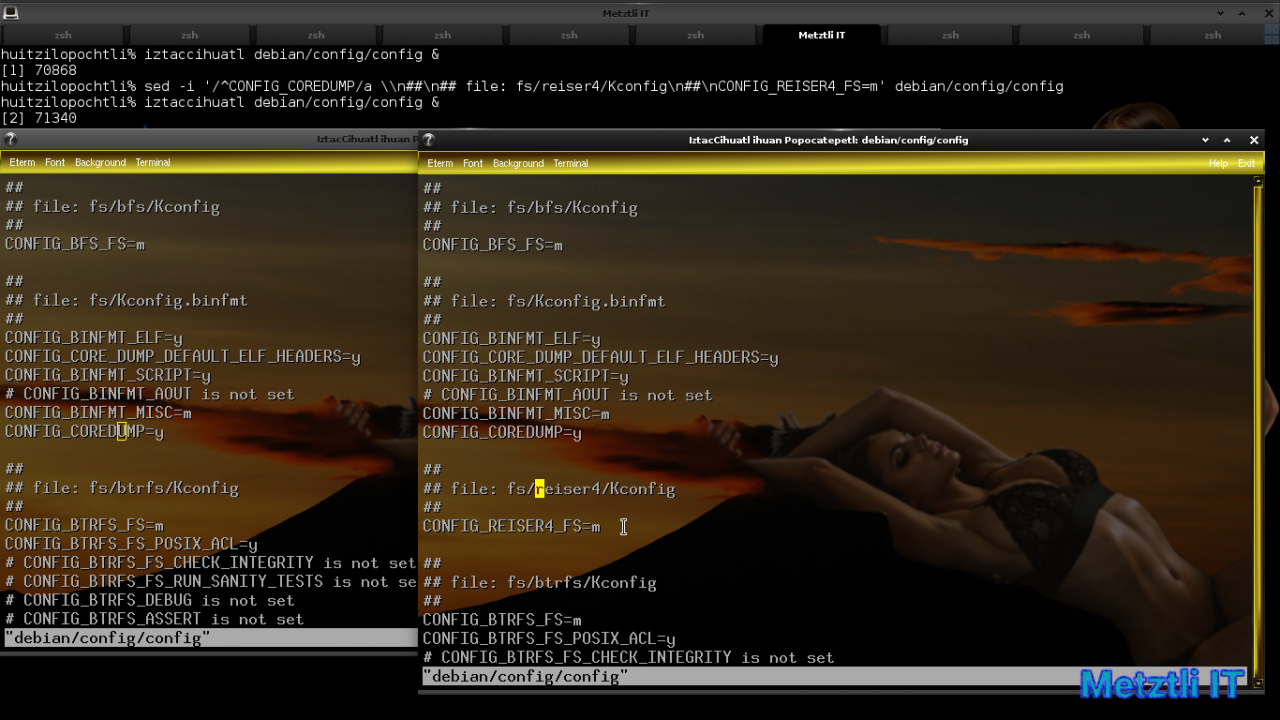Click the down chevron in the Metztli IT title bar
1280x720 pixels.
pyautogui.click(x=1221, y=13)
